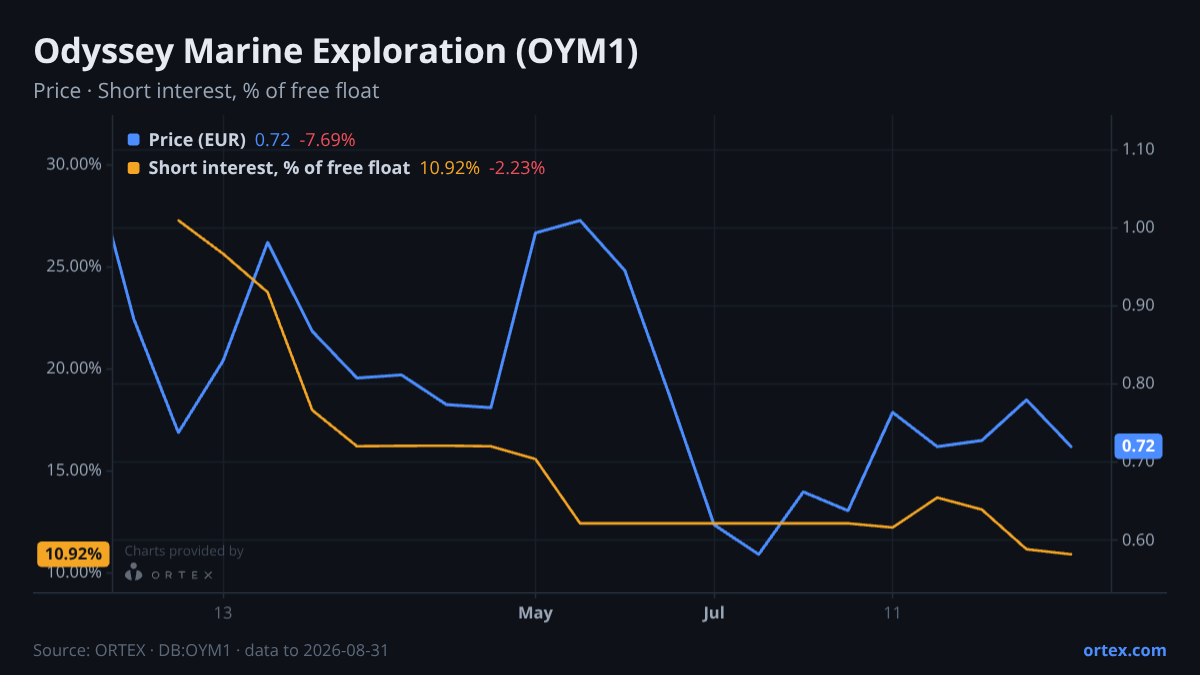1200x675 pixels.
Task: Click the 13 date axis label
Action: coord(223,612)
